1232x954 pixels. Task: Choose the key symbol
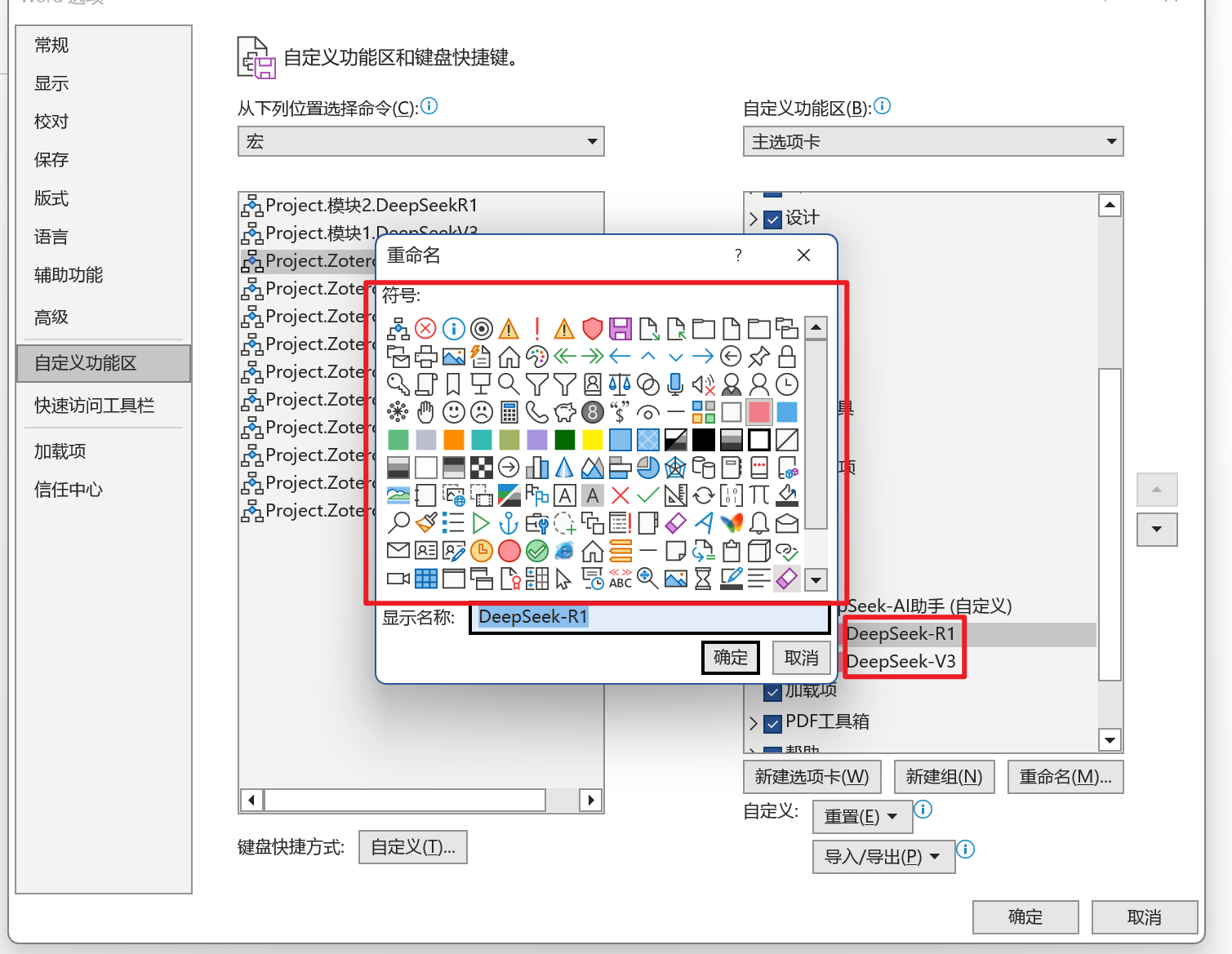tap(398, 384)
